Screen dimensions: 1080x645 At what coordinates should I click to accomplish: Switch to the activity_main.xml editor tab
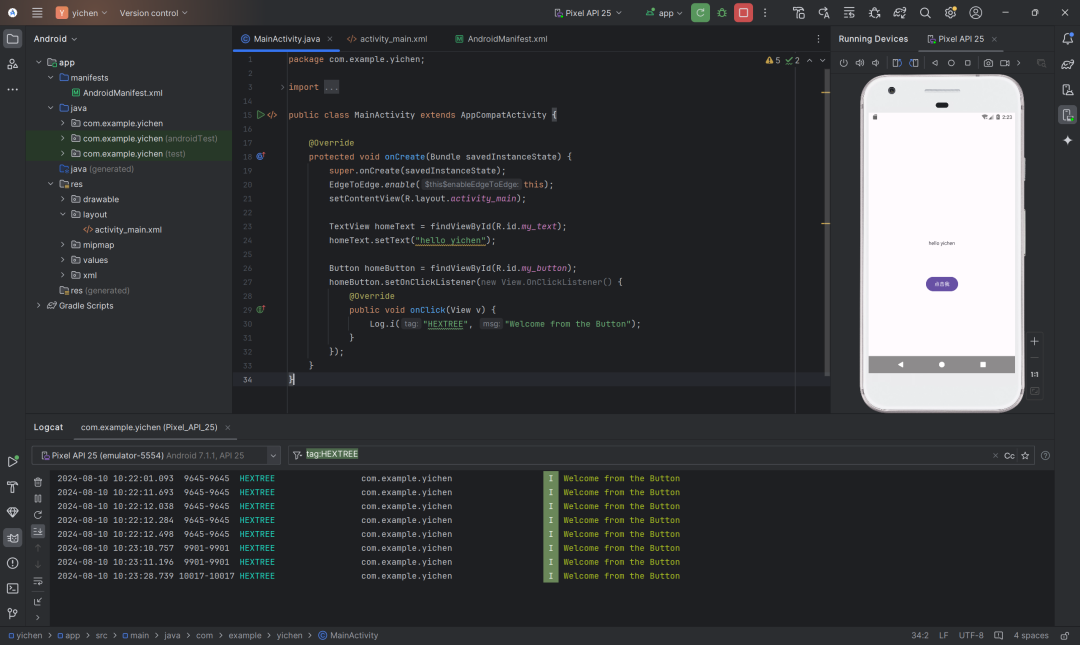(392, 39)
